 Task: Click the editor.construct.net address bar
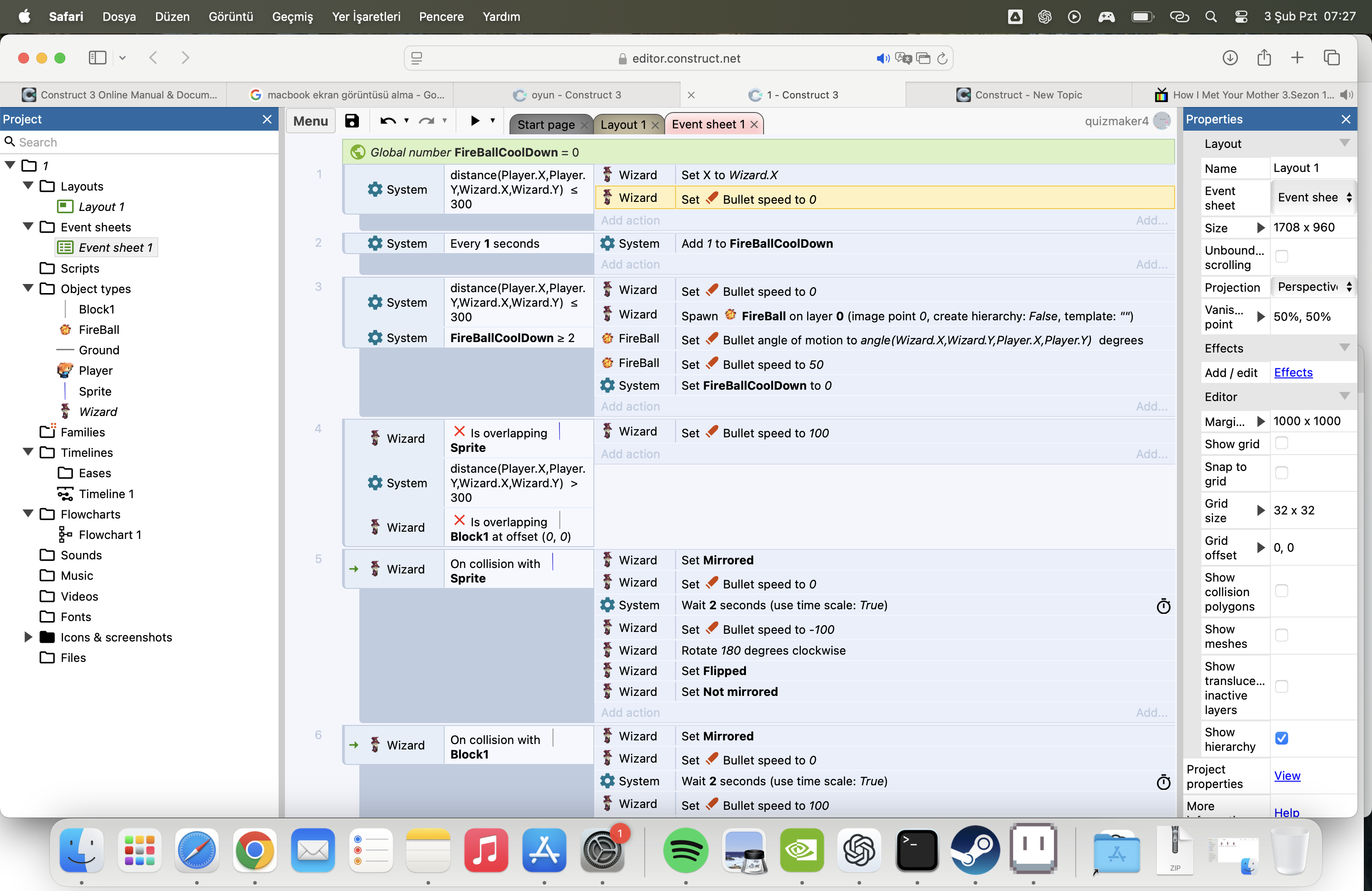pyautogui.click(x=678, y=58)
